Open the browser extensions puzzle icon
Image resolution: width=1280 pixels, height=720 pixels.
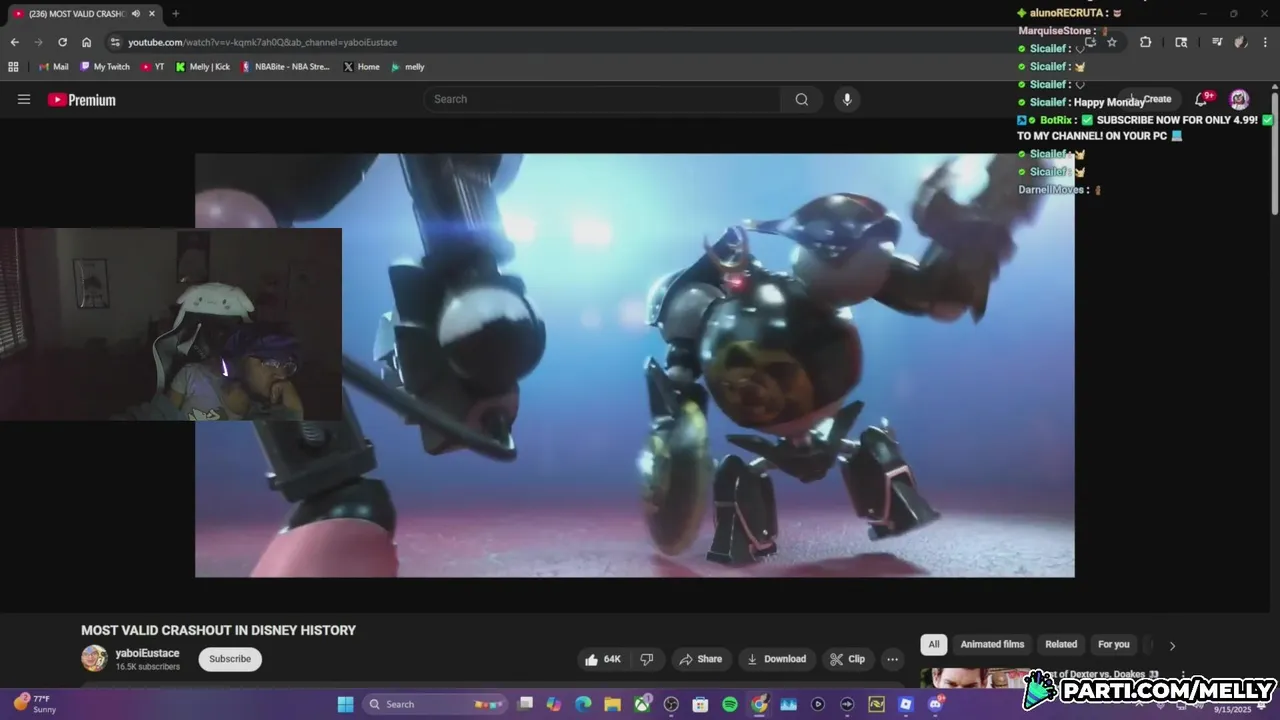pos(1145,42)
